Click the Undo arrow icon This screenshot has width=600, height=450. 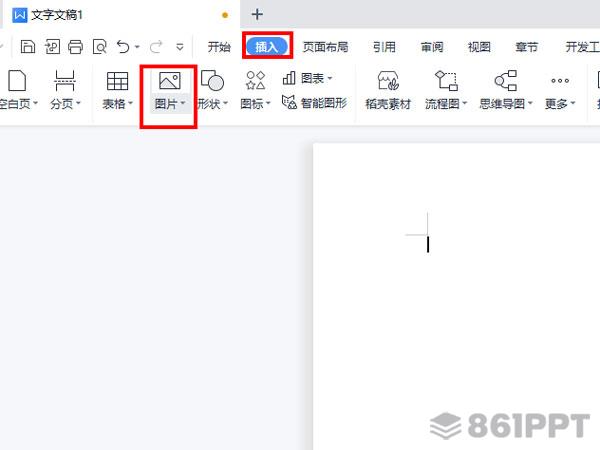point(124,47)
